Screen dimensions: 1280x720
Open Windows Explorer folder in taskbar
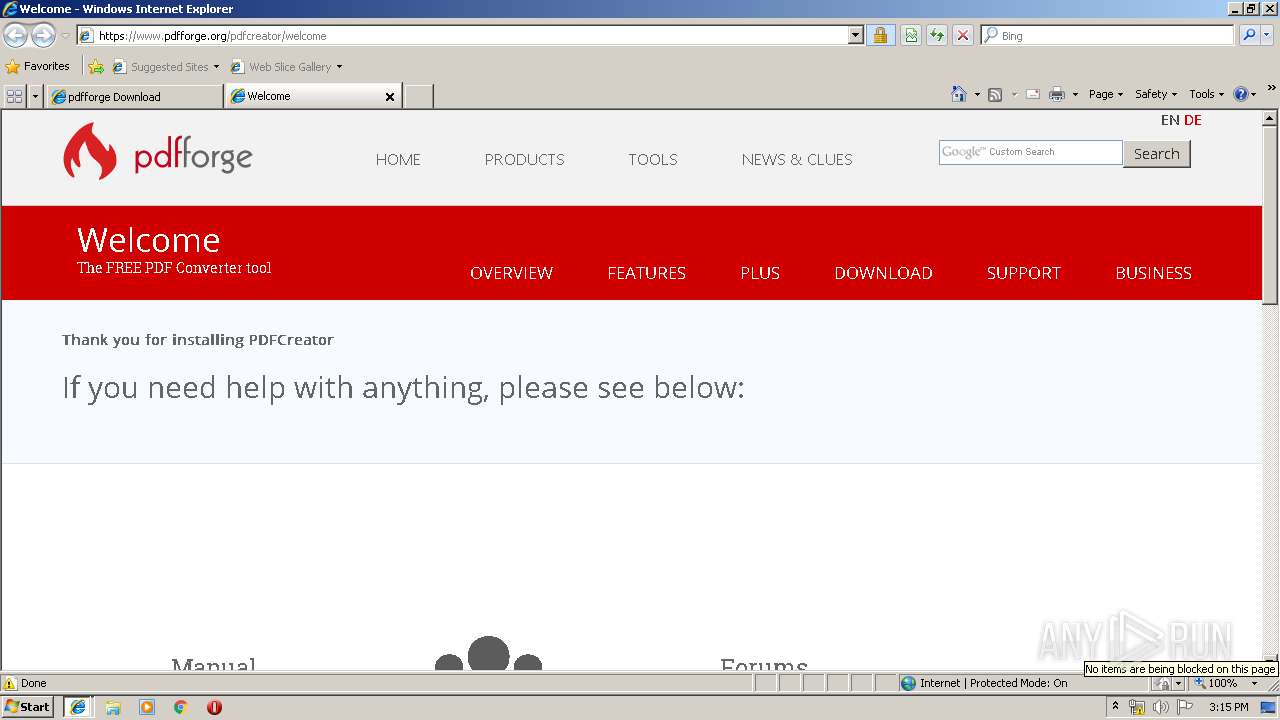[113, 707]
